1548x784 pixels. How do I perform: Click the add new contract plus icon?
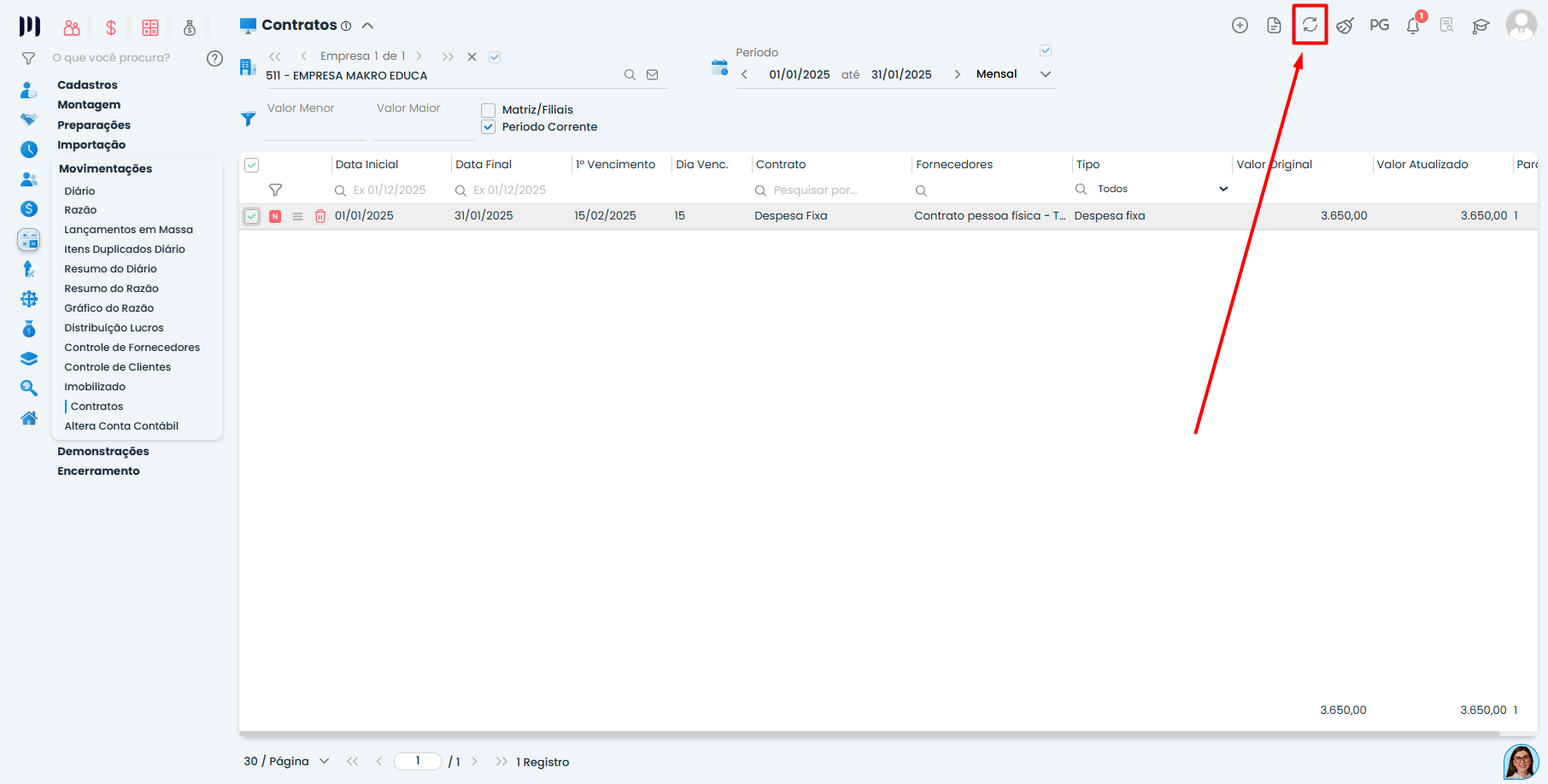(1240, 26)
